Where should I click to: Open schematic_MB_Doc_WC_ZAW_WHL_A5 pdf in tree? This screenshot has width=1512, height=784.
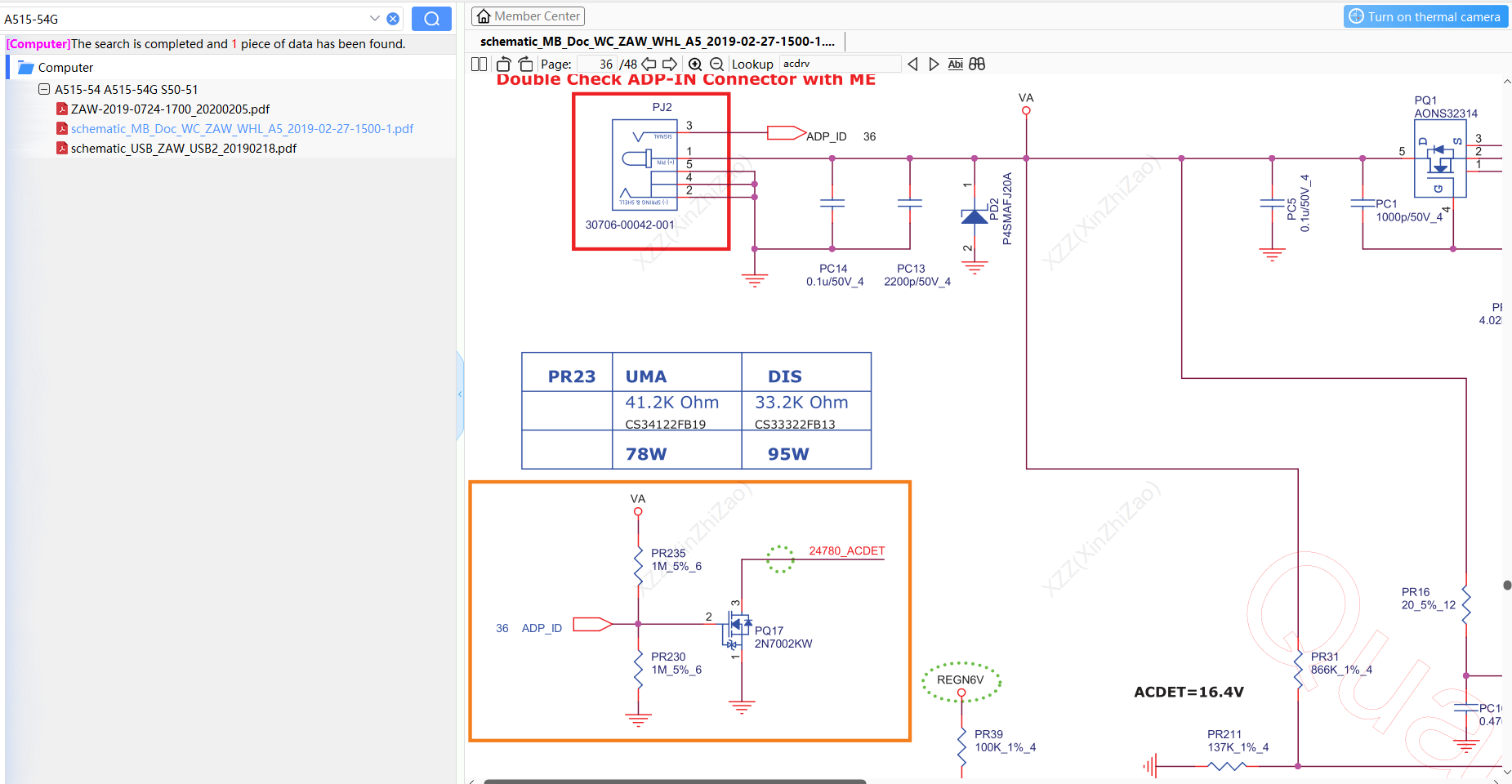[242, 129]
